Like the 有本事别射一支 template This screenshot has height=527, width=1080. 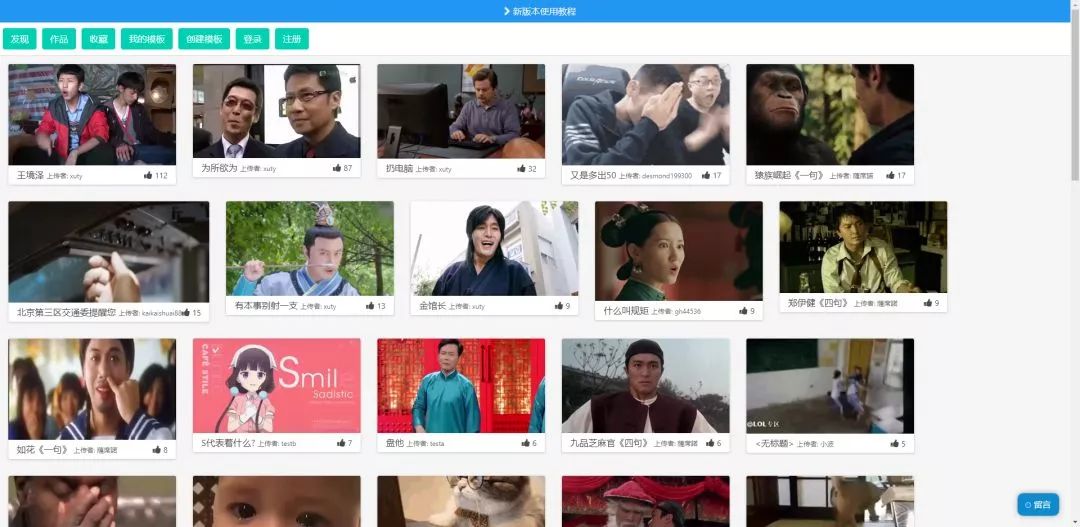371,306
